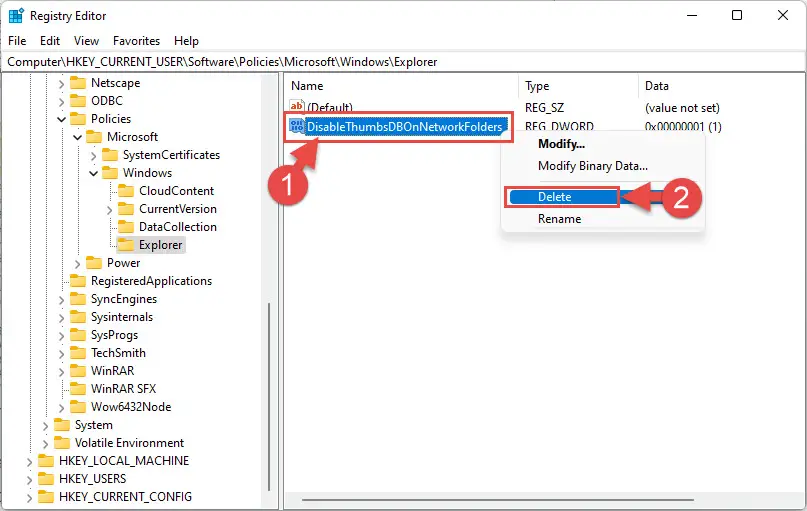The image size is (807, 511).
Task: Choose Rename from the context menu
Action: point(603,219)
